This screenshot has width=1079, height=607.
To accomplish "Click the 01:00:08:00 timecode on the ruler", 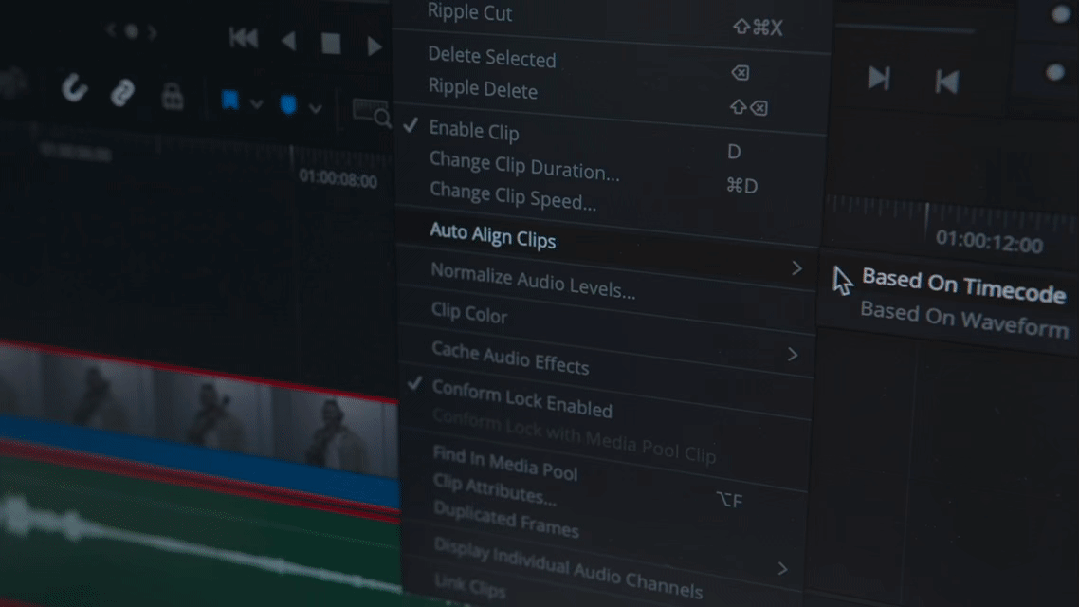I will coord(338,180).
